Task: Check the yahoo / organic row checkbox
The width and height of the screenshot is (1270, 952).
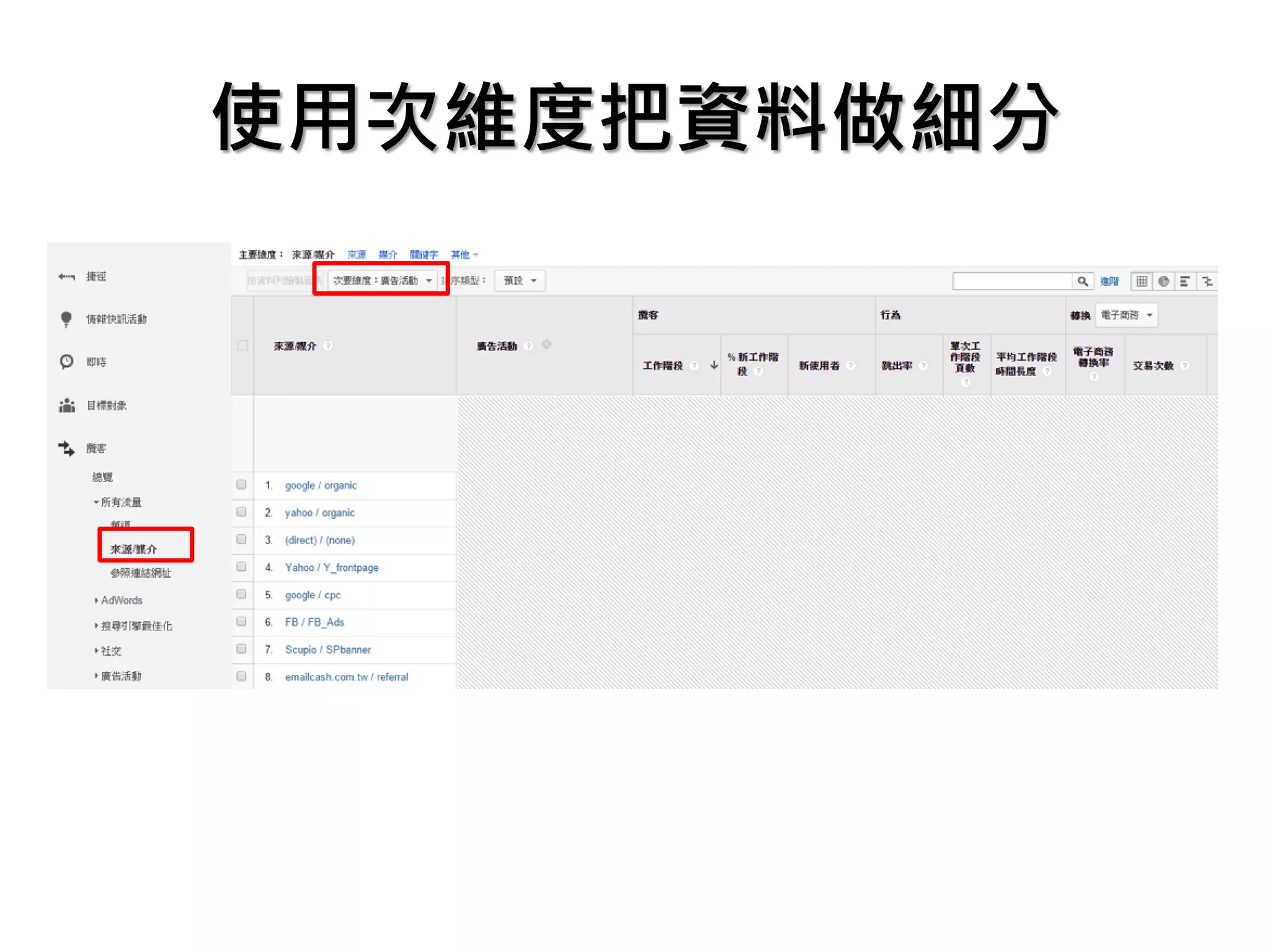Action: click(242, 512)
